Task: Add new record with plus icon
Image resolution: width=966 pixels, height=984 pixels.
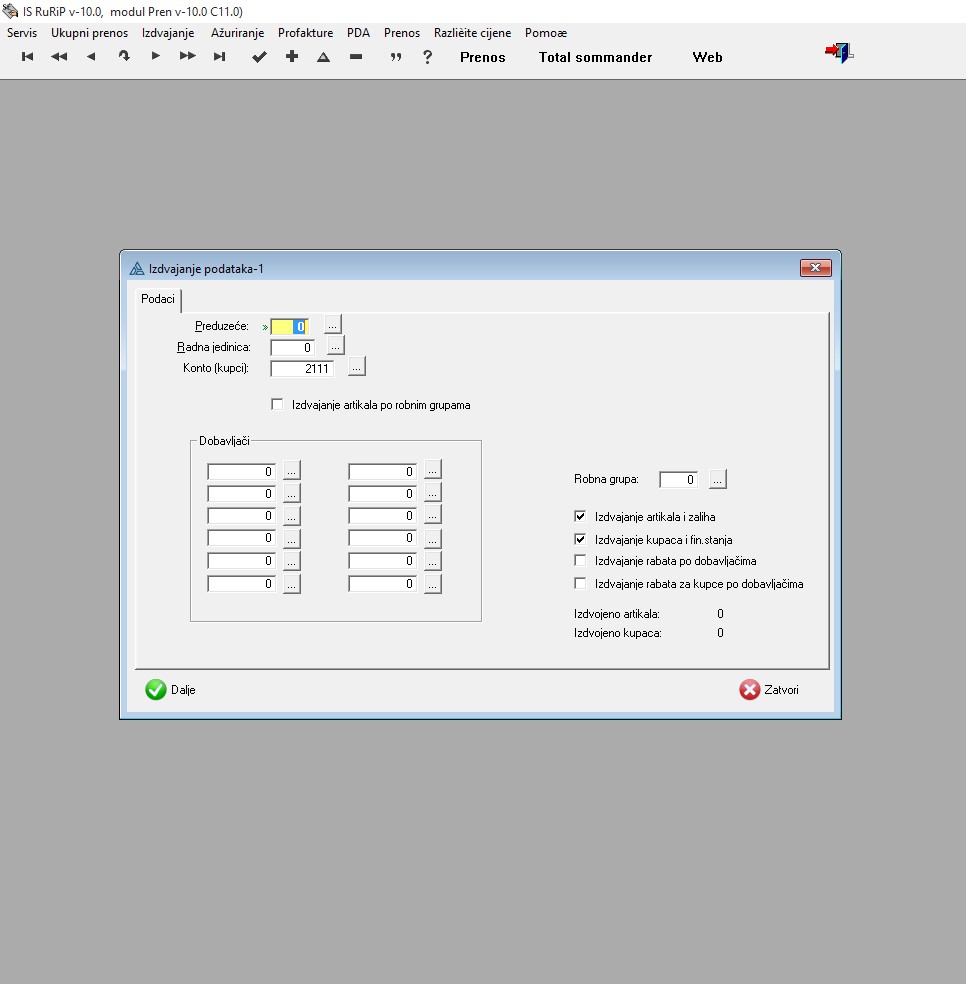Action: [x=292, y=57]
